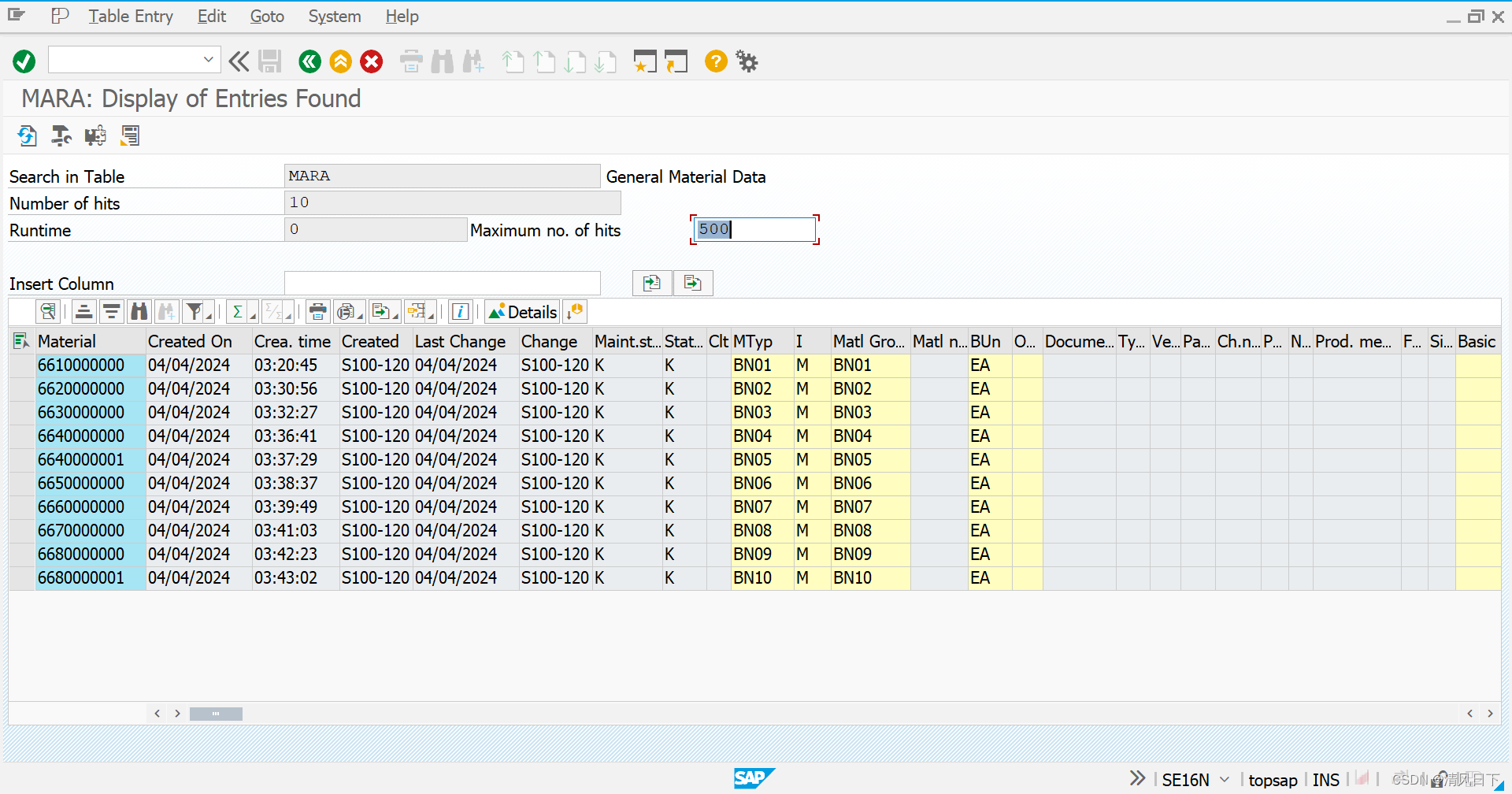Click the ALV Find binoculars icon
Viewport: 1512px width, 794px height.
pos(139,312)
